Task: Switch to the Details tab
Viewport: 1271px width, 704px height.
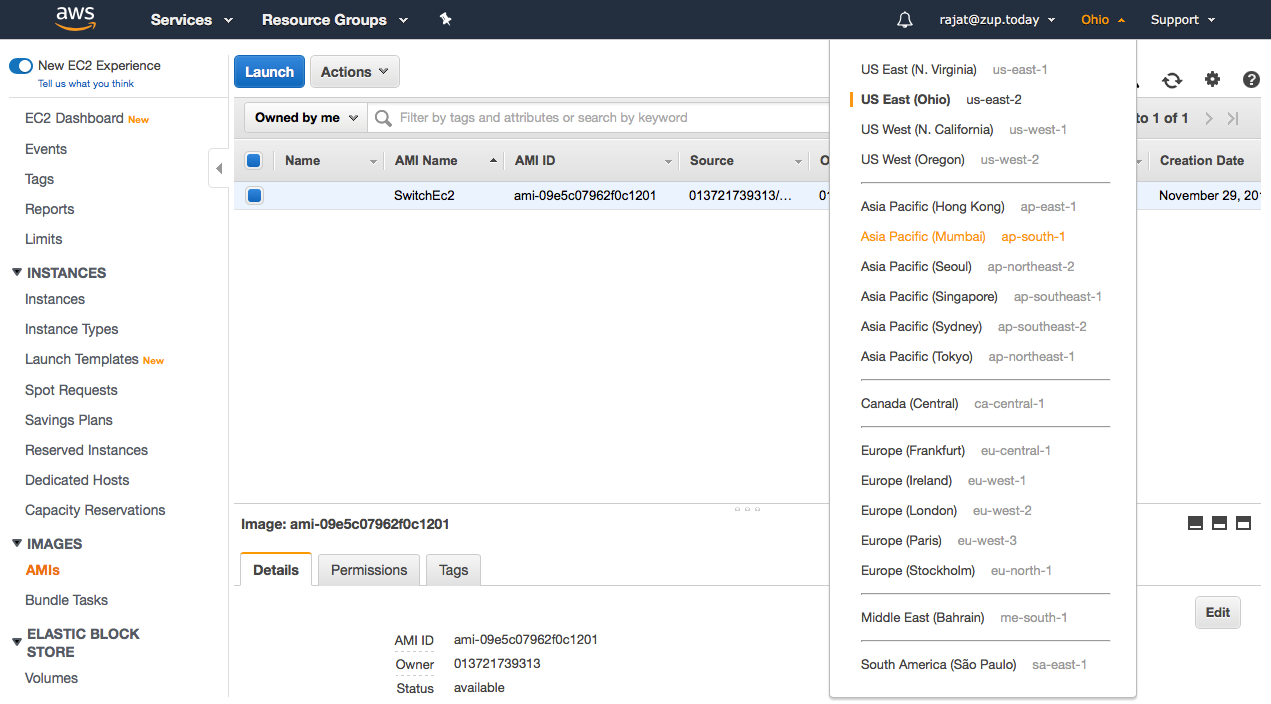Action: [276, 570]
